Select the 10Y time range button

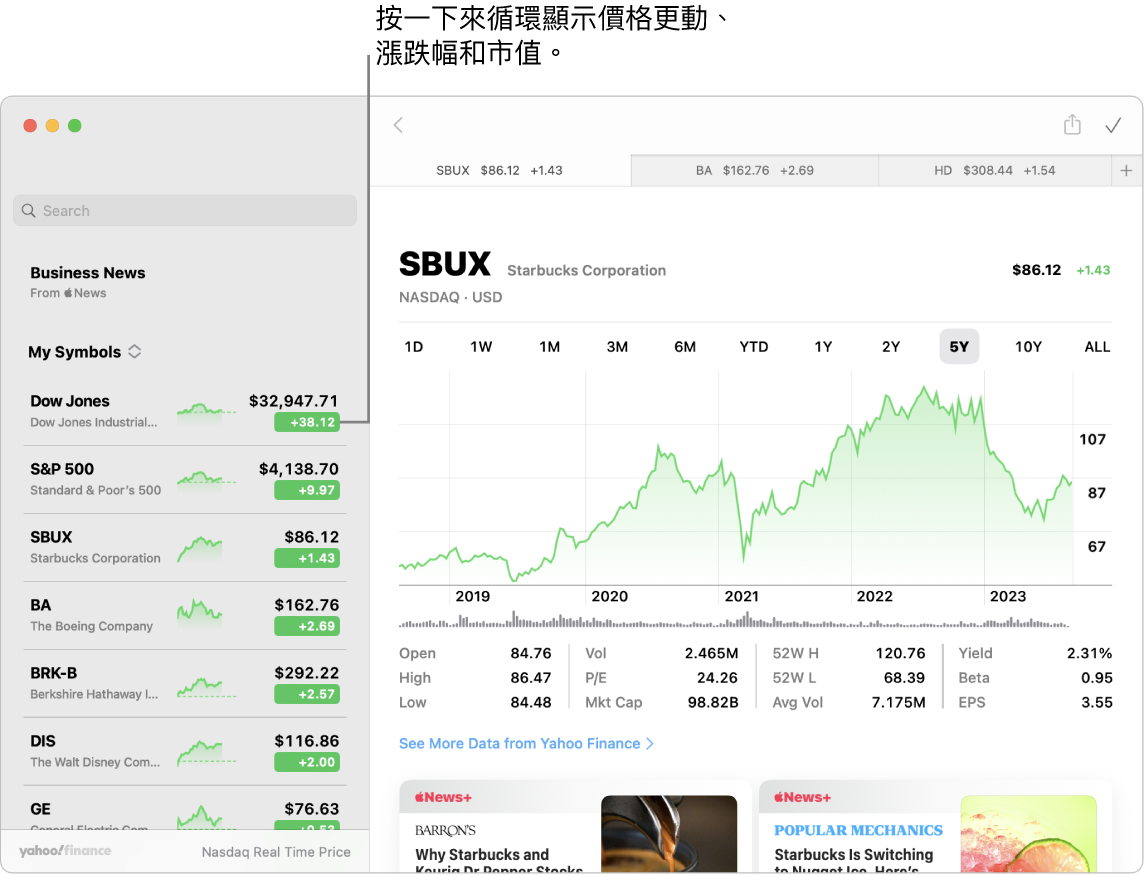pyautogui.click(x=1028, y=347)
